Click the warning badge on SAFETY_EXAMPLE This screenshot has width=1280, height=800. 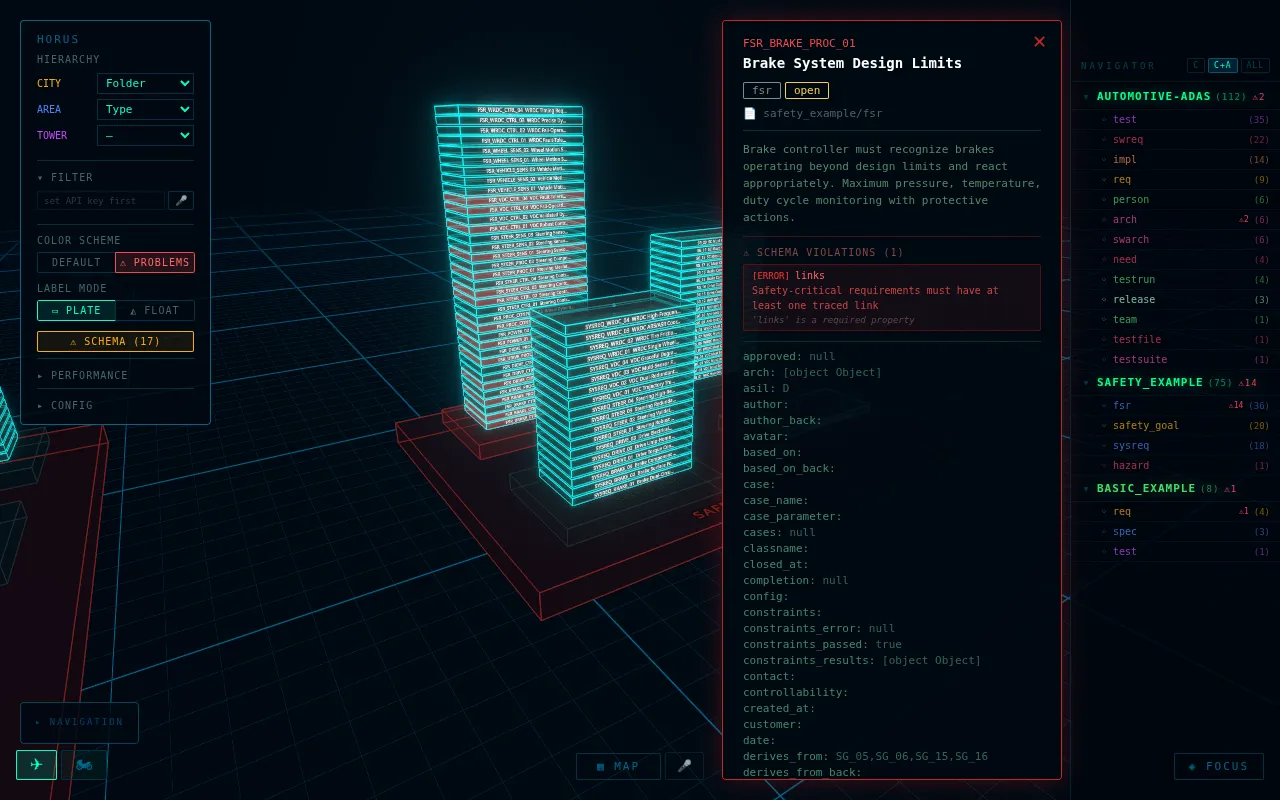1247,383
